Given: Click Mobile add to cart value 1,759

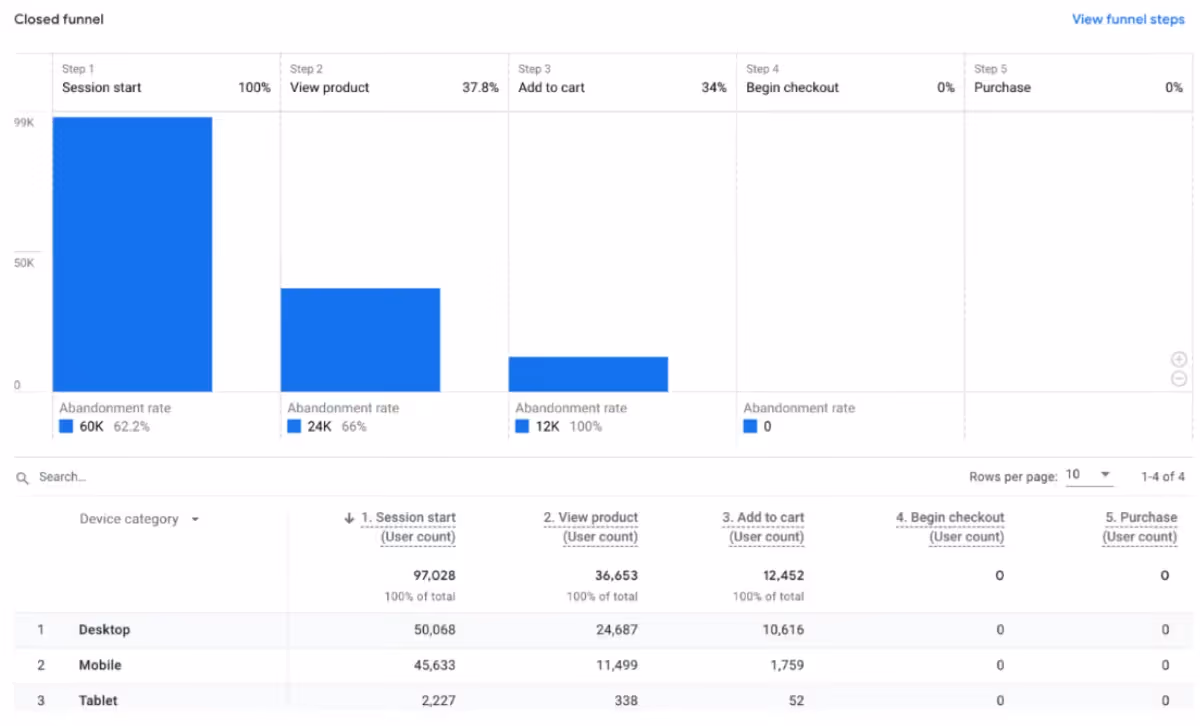Looking at the screenshot, I should coord(787,665).
